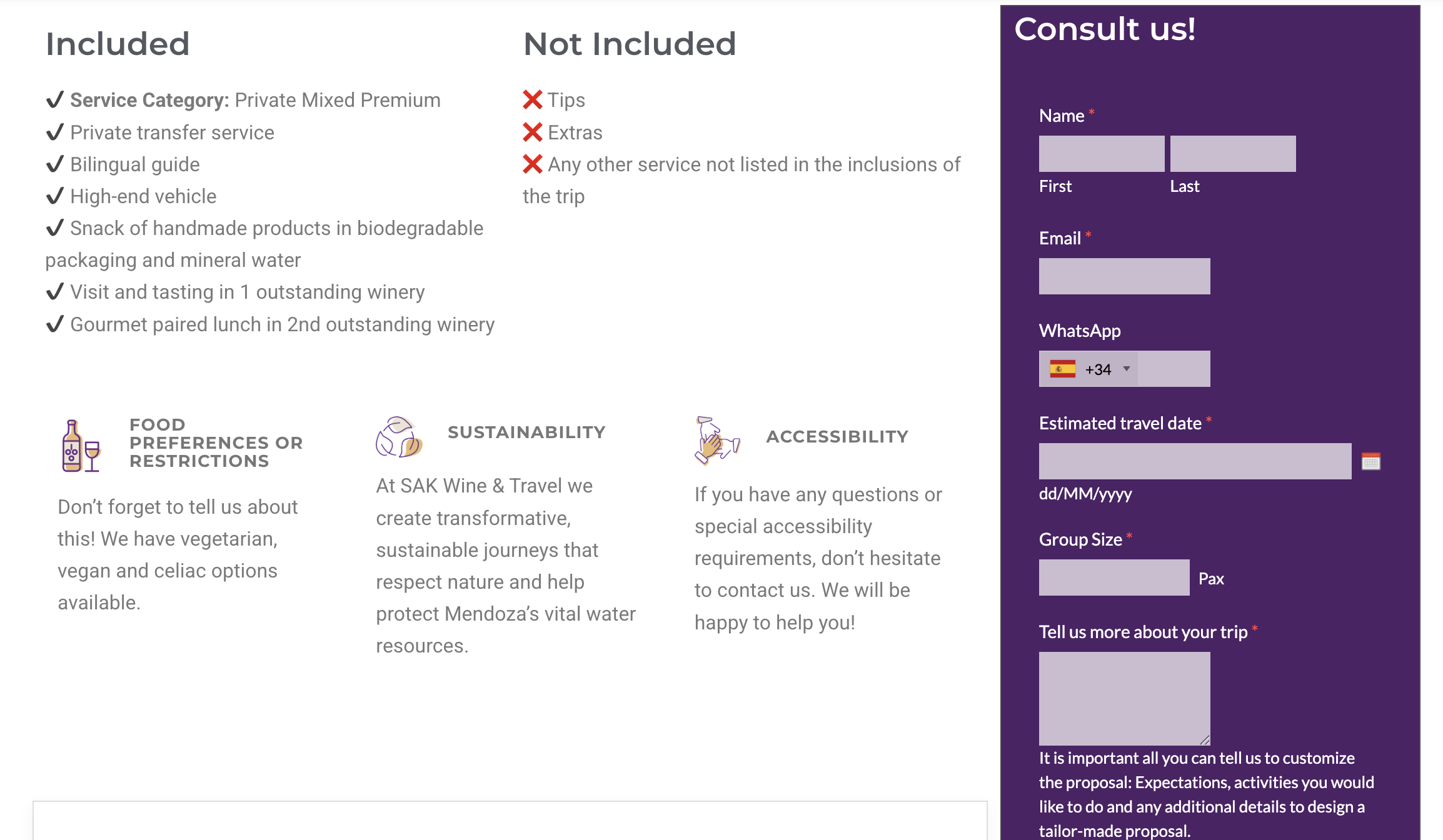The image size is (1443, 840).
Task: Click the Food Preferences or Restrictions heading
Action: point(216,443)
